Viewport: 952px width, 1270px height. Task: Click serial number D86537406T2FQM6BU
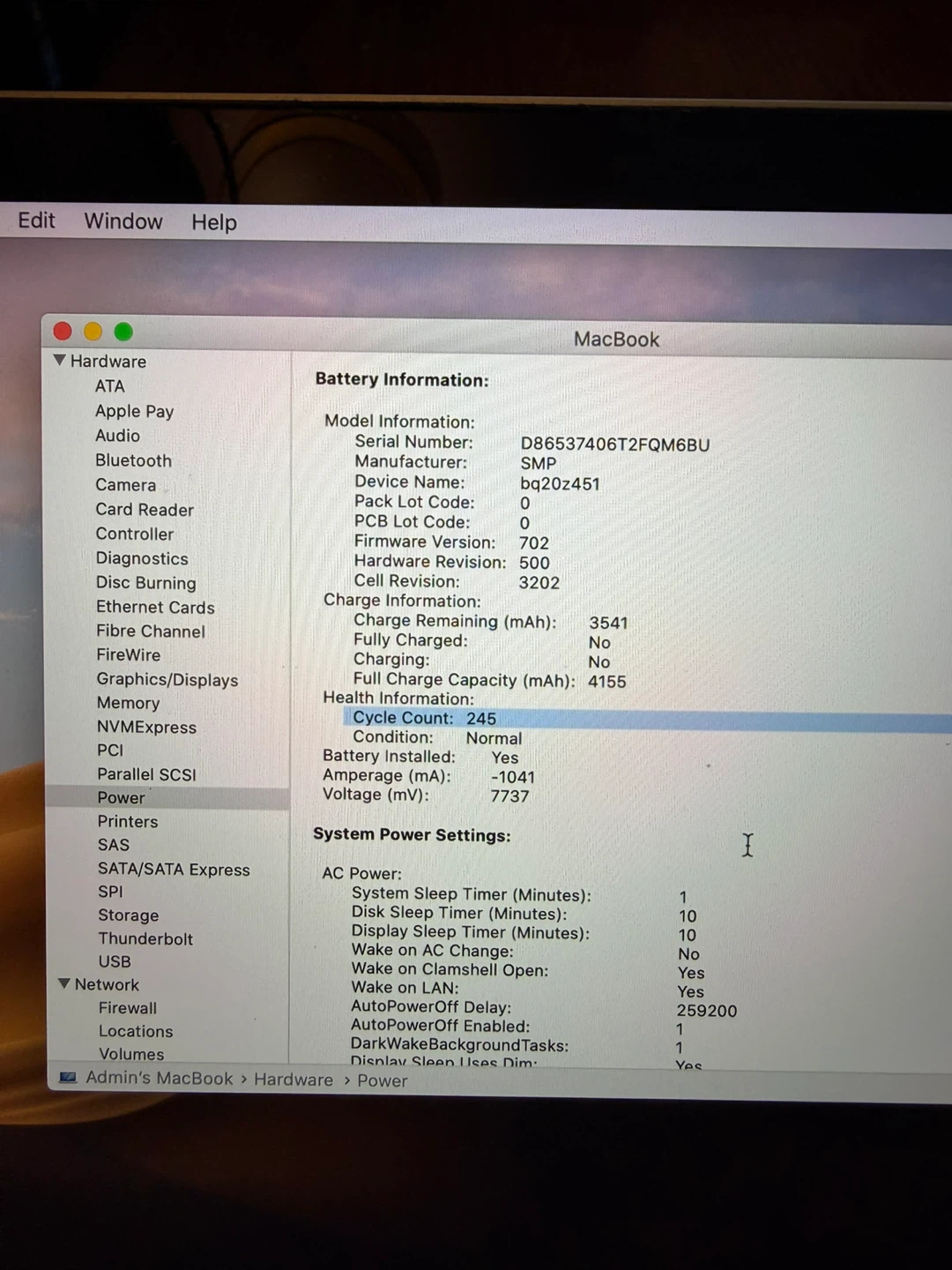[615, 444]
